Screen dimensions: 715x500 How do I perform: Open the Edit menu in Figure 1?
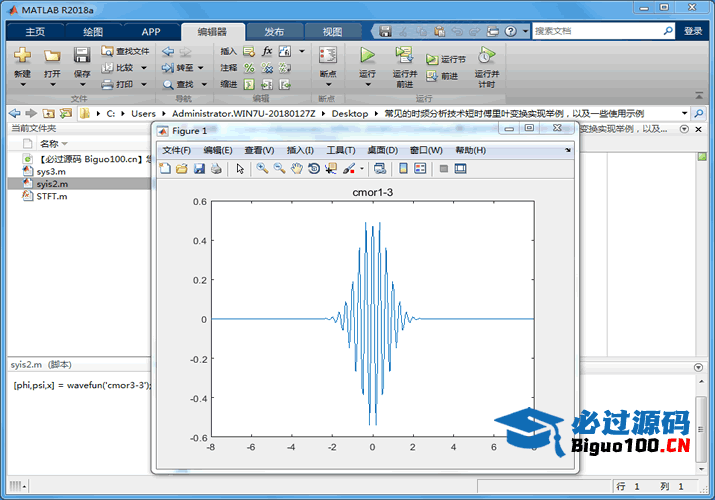pyautogui.click(x=218, y=150)
